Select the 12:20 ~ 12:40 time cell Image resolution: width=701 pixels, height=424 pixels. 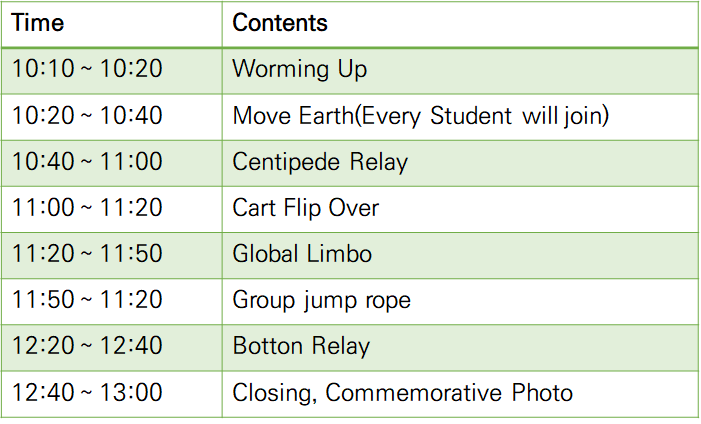(87, 347)
